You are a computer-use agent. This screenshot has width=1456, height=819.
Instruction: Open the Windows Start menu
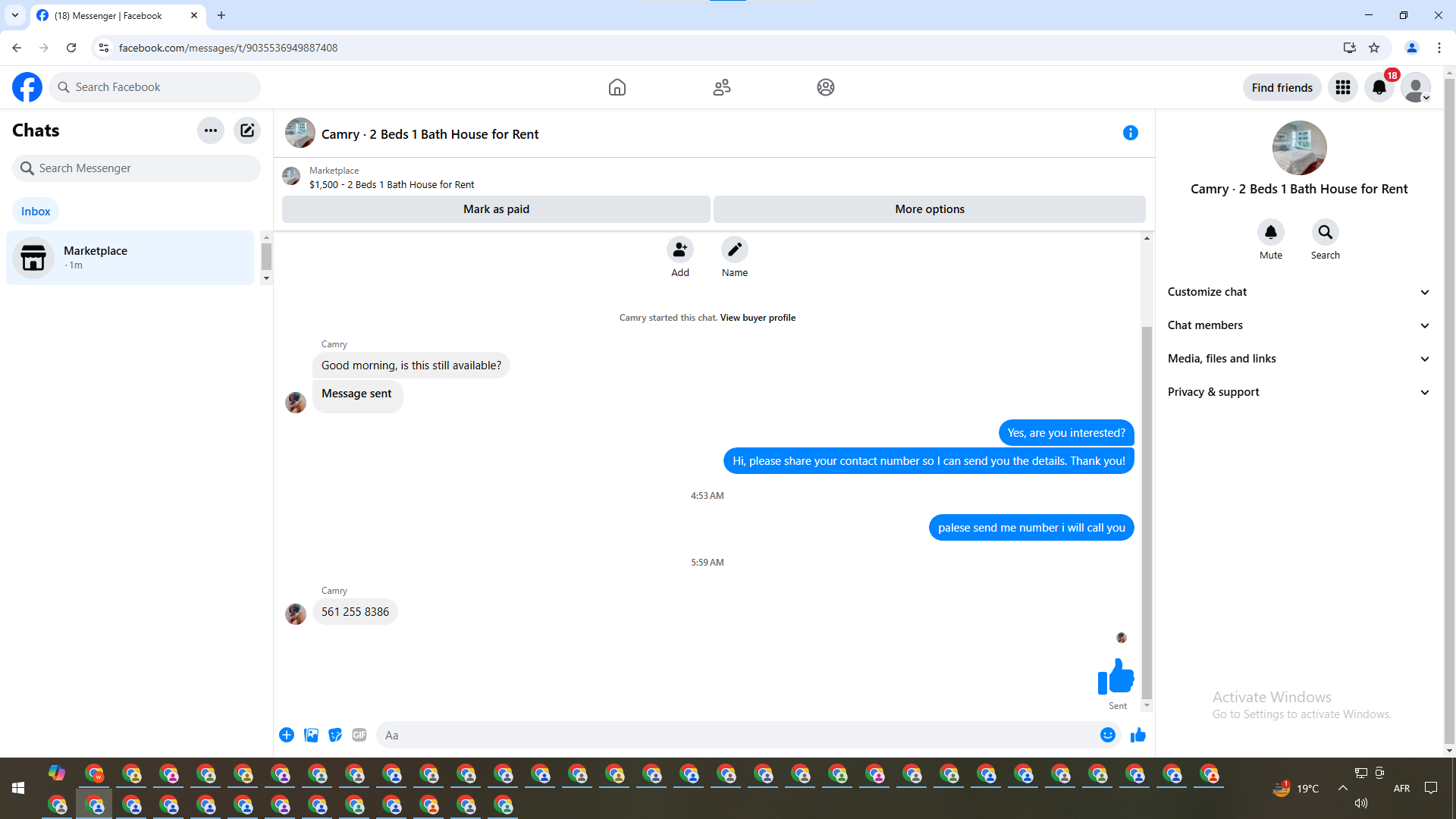coord(18,788)
